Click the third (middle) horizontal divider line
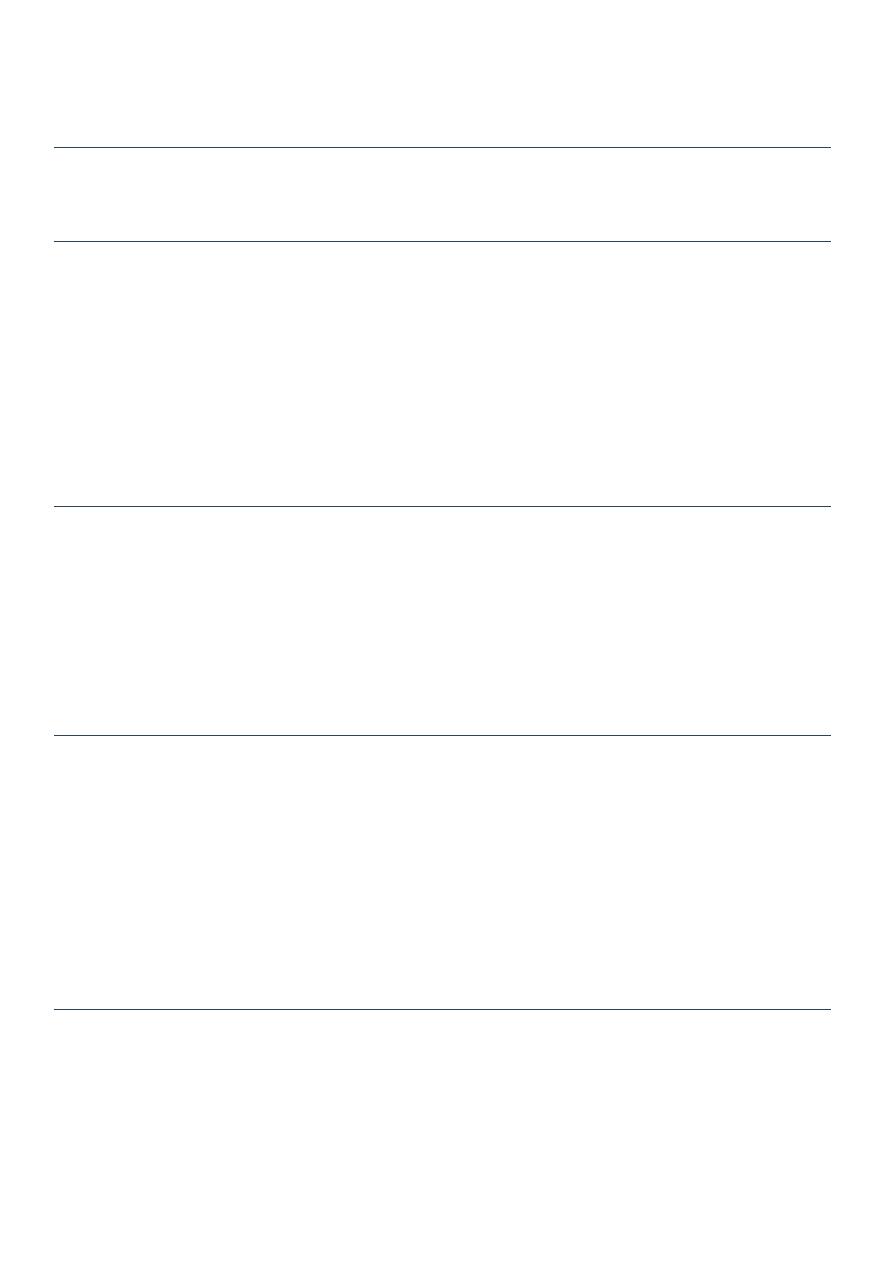This screenshot has width=893, height=1263. click(x=442, y=506)
